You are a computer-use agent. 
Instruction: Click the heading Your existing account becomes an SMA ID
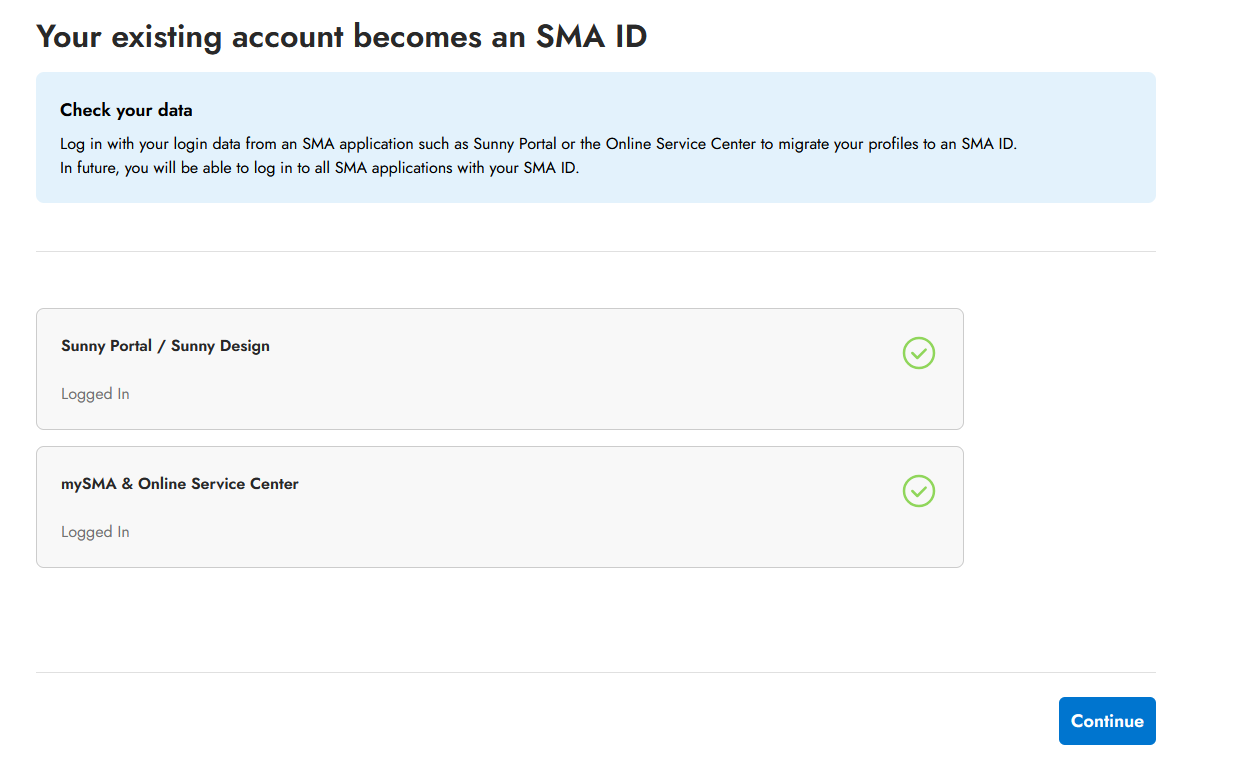(x=341, y=36)
